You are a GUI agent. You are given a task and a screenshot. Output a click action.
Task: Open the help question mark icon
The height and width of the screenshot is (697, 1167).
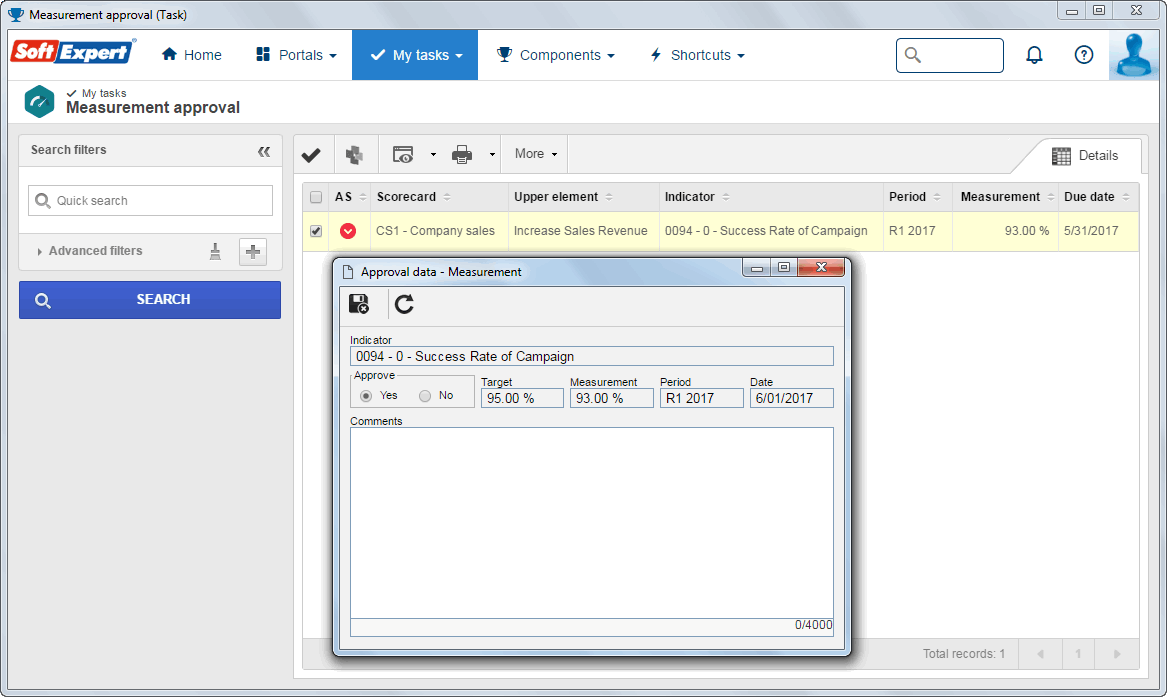(1084, 55)
